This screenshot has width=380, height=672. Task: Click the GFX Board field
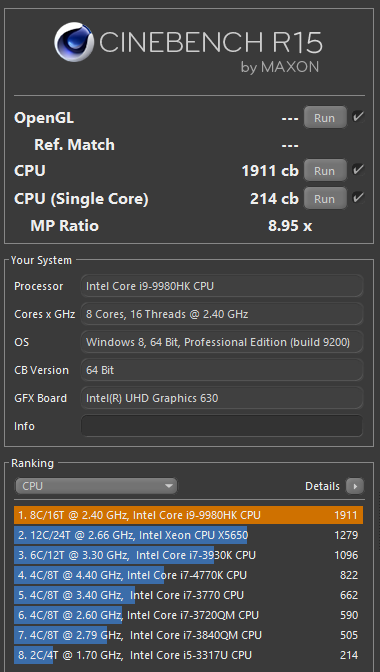[x=222, y=398]
